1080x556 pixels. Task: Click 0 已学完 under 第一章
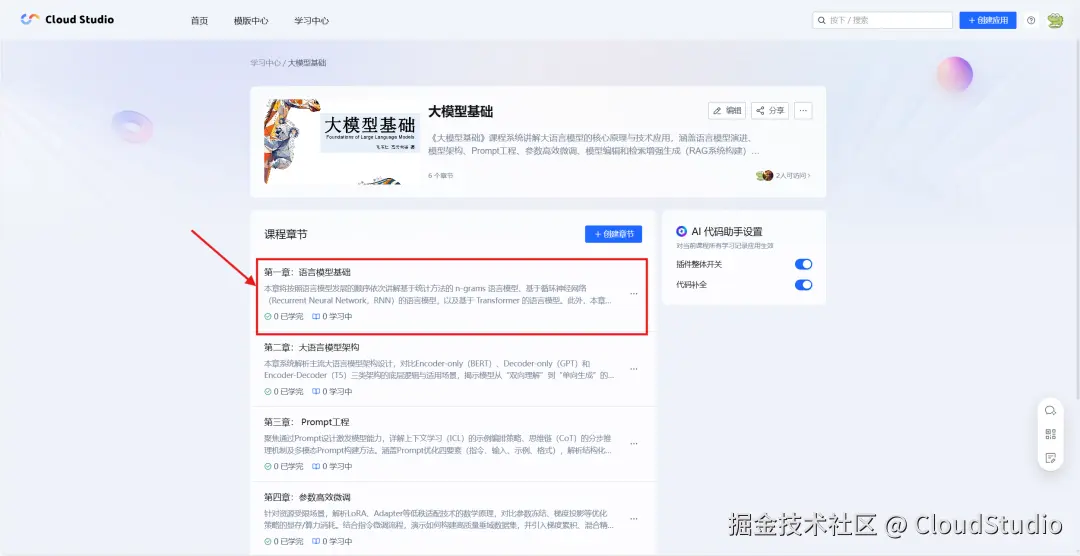click(x=284, y=317)
